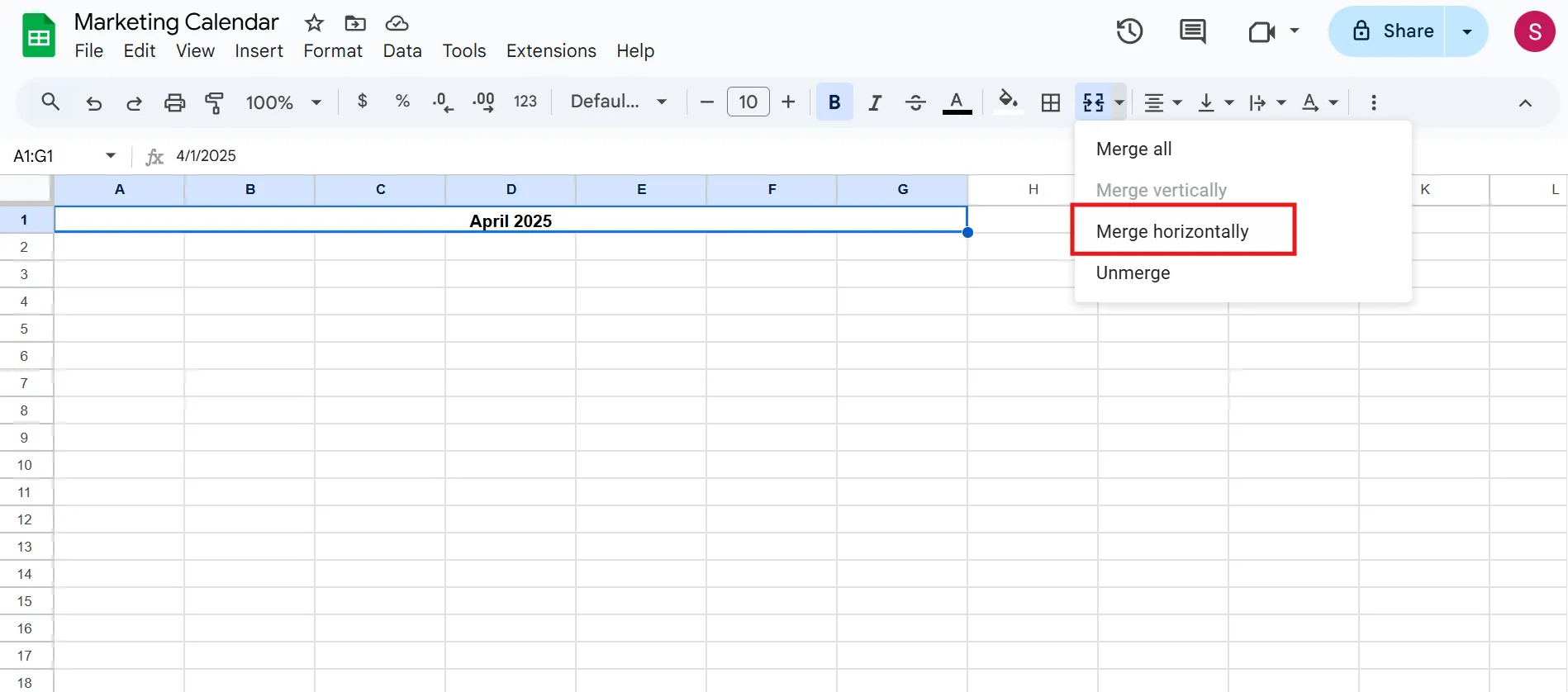Redo the last action

click(134, 102)
